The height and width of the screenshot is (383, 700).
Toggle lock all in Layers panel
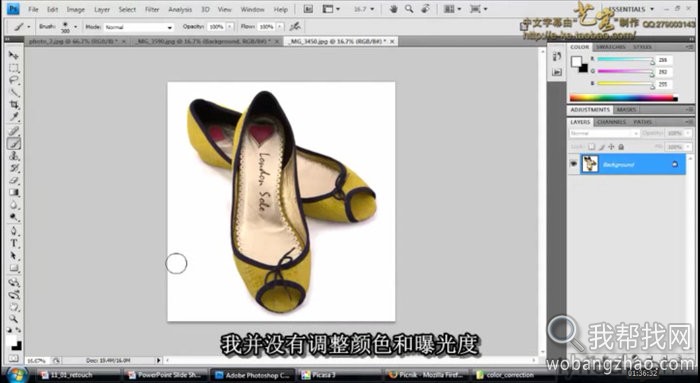click(x=621, y=146)
